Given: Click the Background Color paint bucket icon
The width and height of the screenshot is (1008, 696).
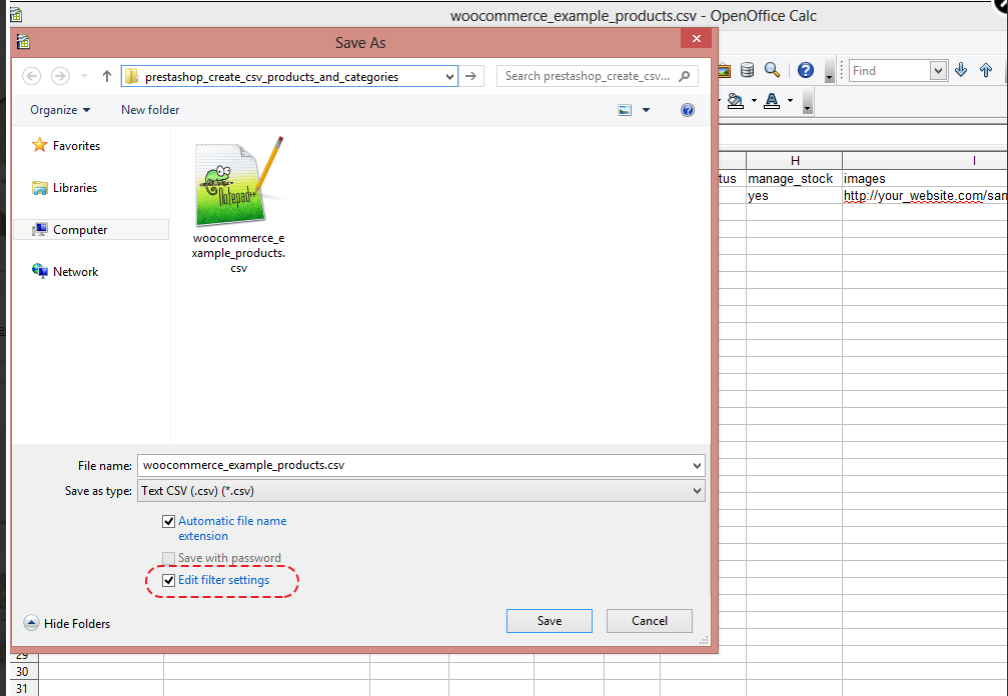Looking at the screenshot, I should pos(735,101).
